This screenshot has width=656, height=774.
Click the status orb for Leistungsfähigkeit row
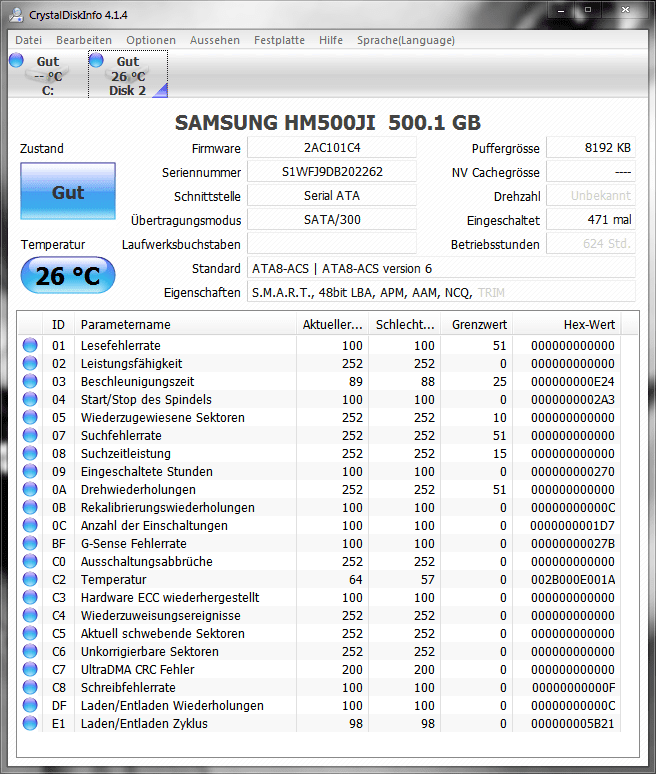30,363
